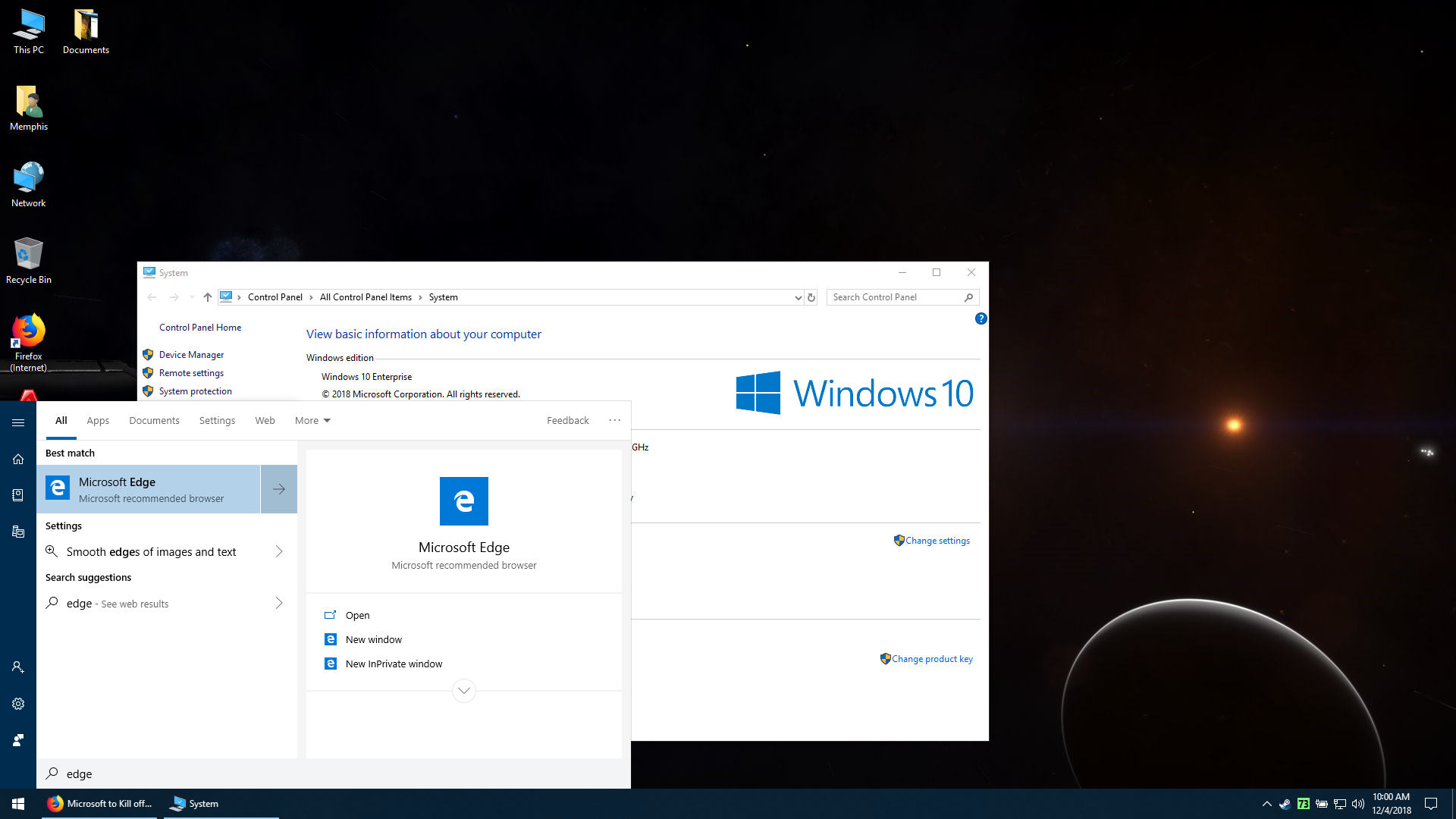Click the All Control Panel Items breadcrumb

point(366,297)
